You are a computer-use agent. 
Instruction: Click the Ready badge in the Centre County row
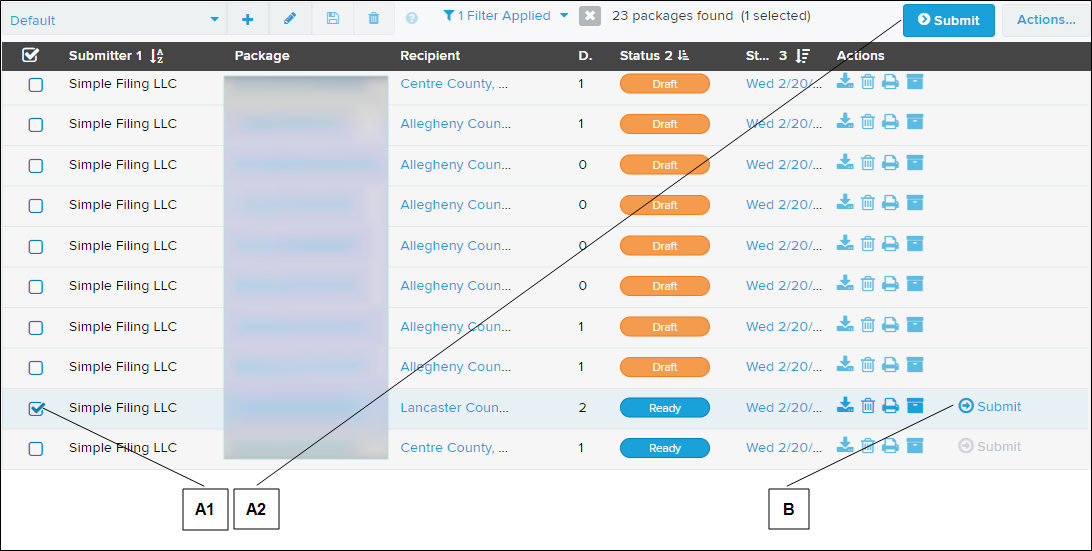[664, 448]
